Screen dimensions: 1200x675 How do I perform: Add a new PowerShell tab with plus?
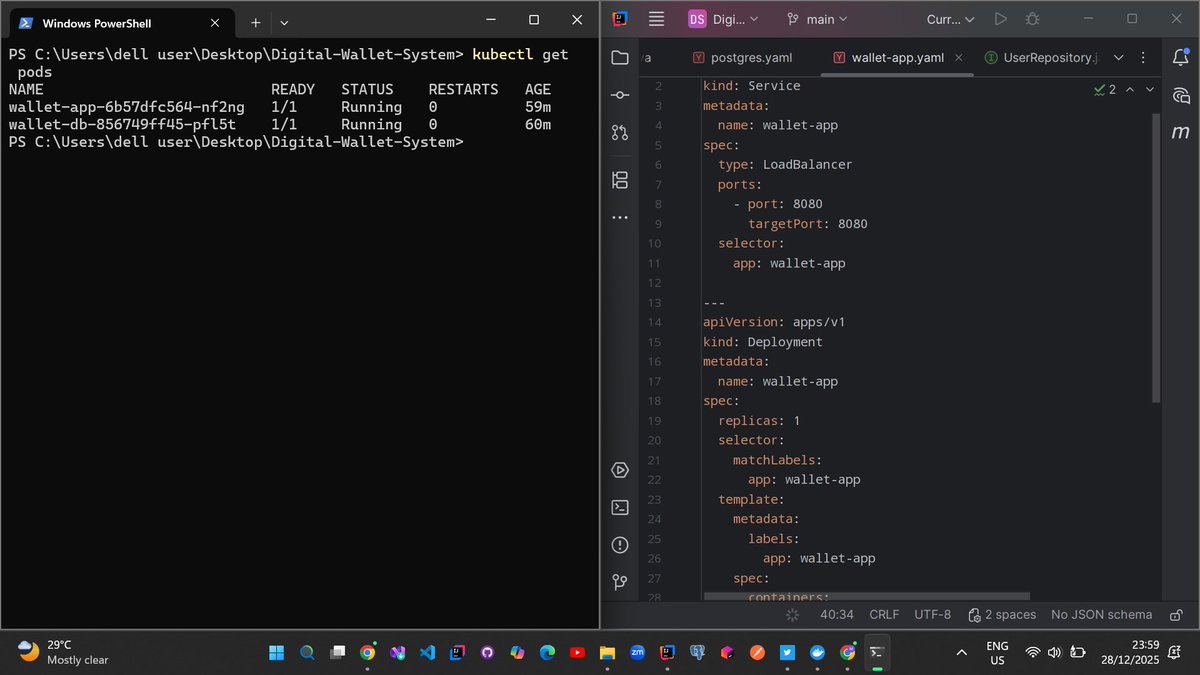click(255, 22)
